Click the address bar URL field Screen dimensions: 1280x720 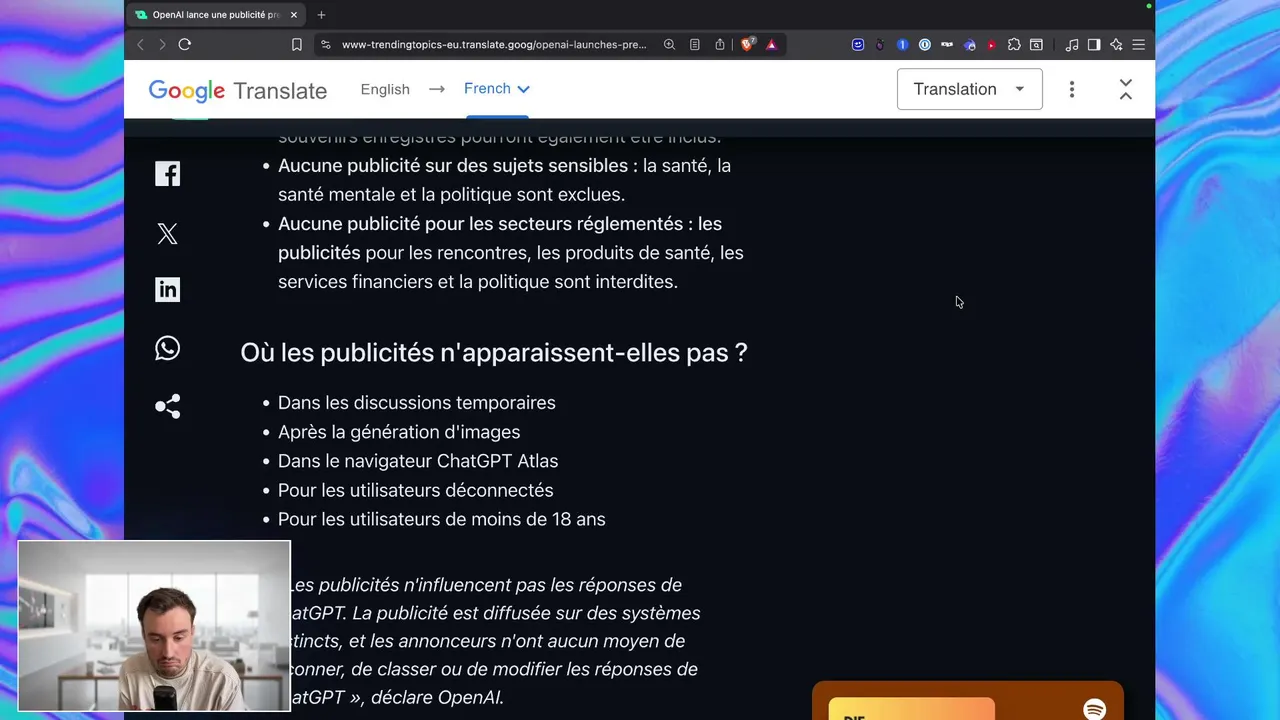[x=494, y=44]
